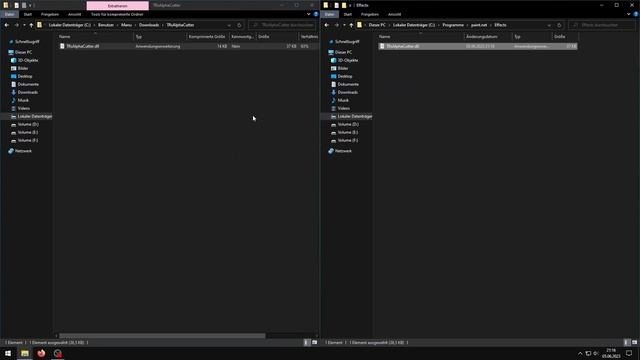Switch to Freigeben tab in left window

tap(50, 14)
